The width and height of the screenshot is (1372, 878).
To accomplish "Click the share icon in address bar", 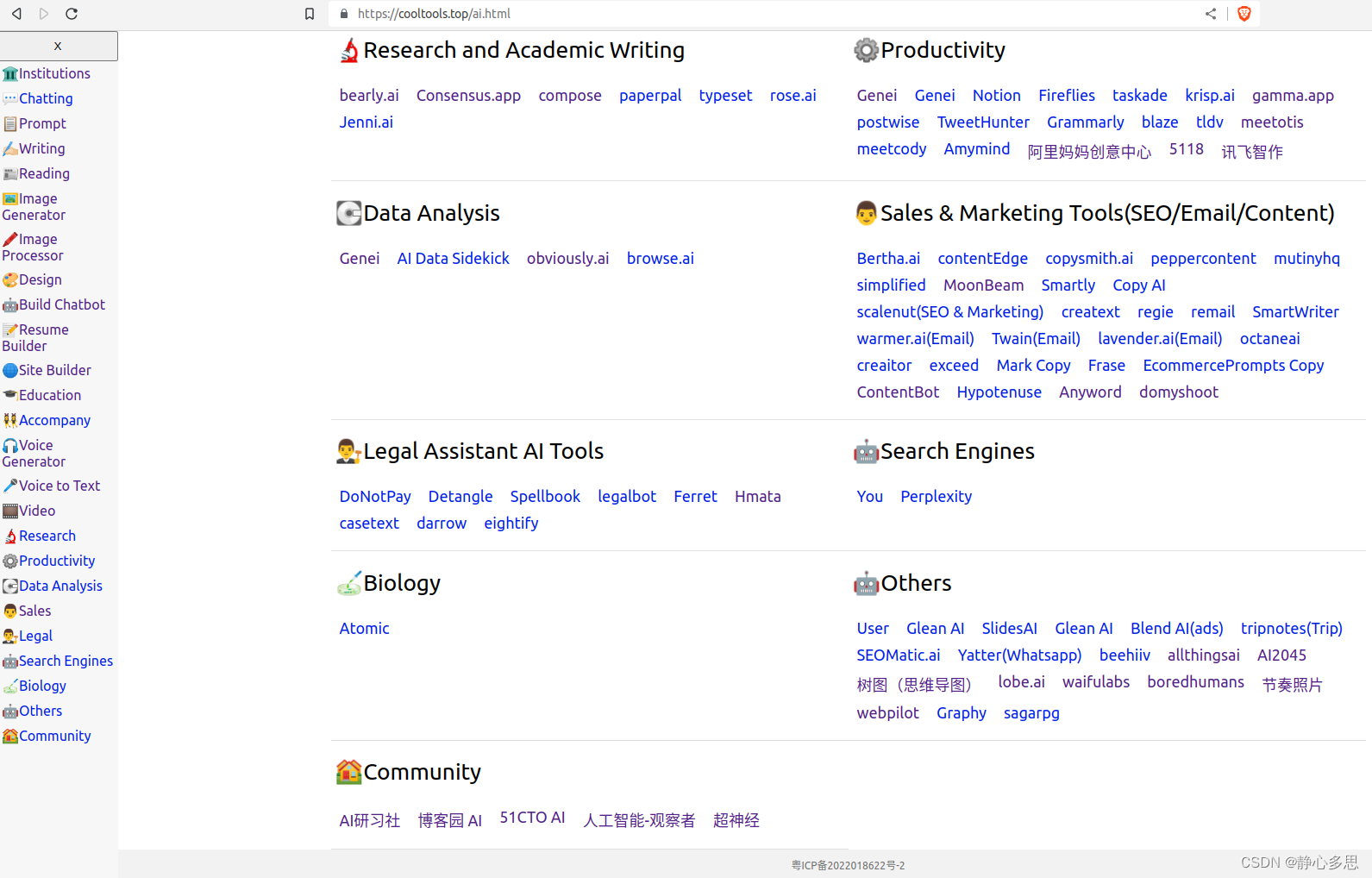I will coord(1211,14).
